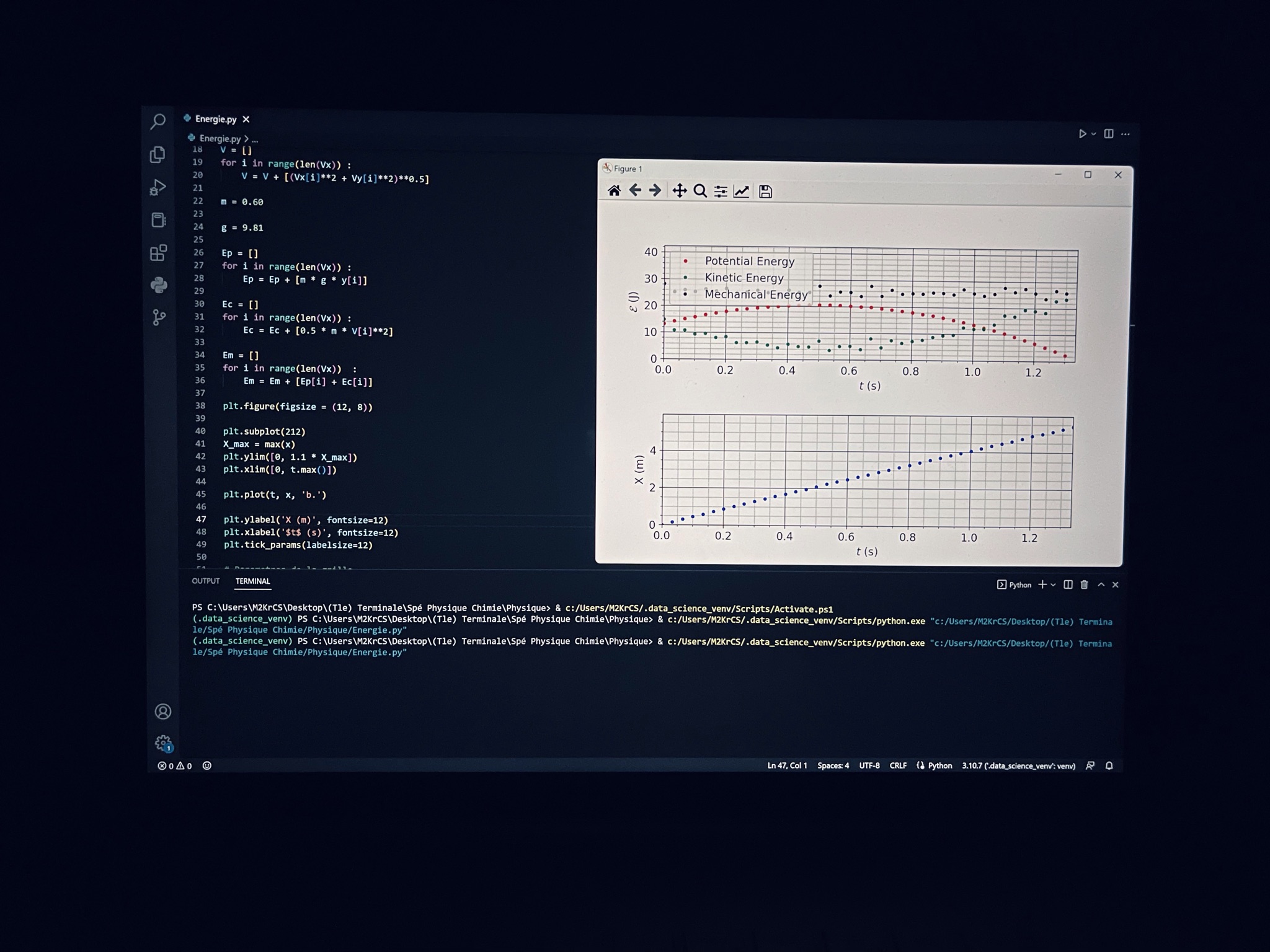Image resolution: width=1270 pixels, height=952 pixels.
Task: Open Run and Debug view
Action: [158, 187]
